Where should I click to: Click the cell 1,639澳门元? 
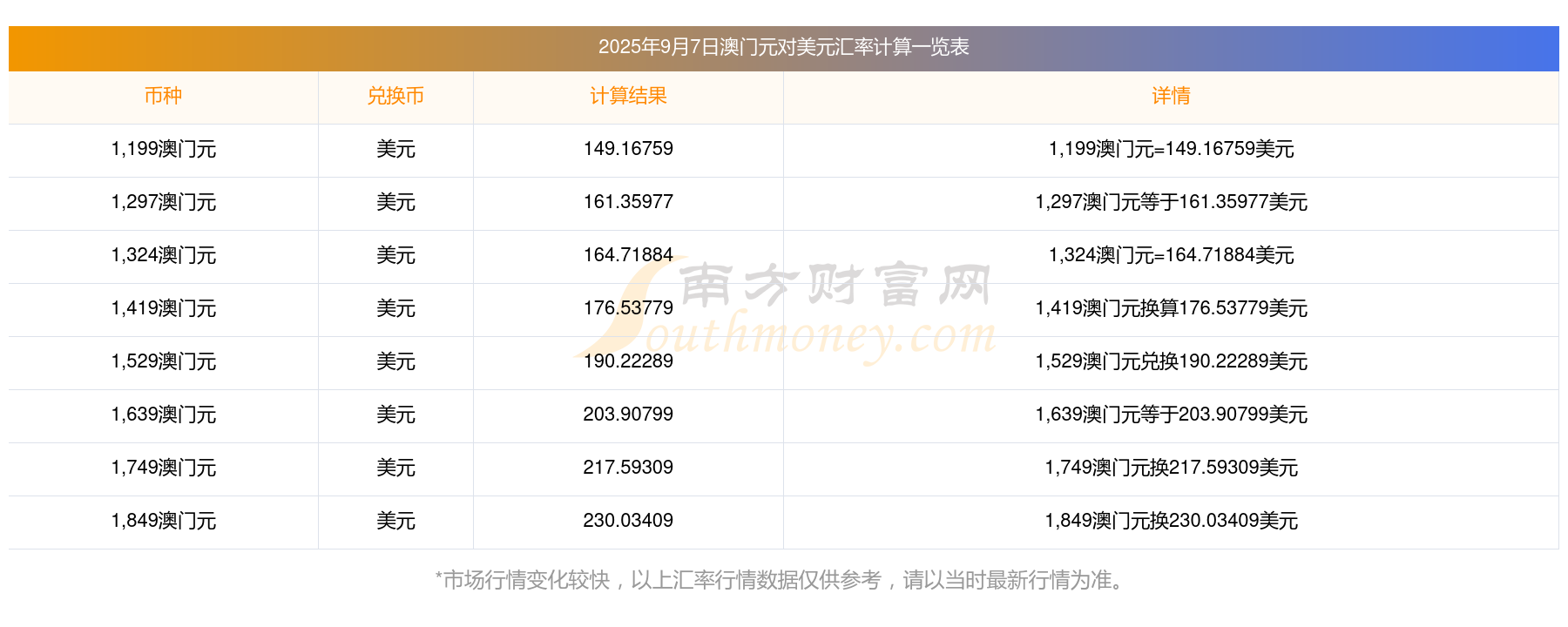[163, 415]
